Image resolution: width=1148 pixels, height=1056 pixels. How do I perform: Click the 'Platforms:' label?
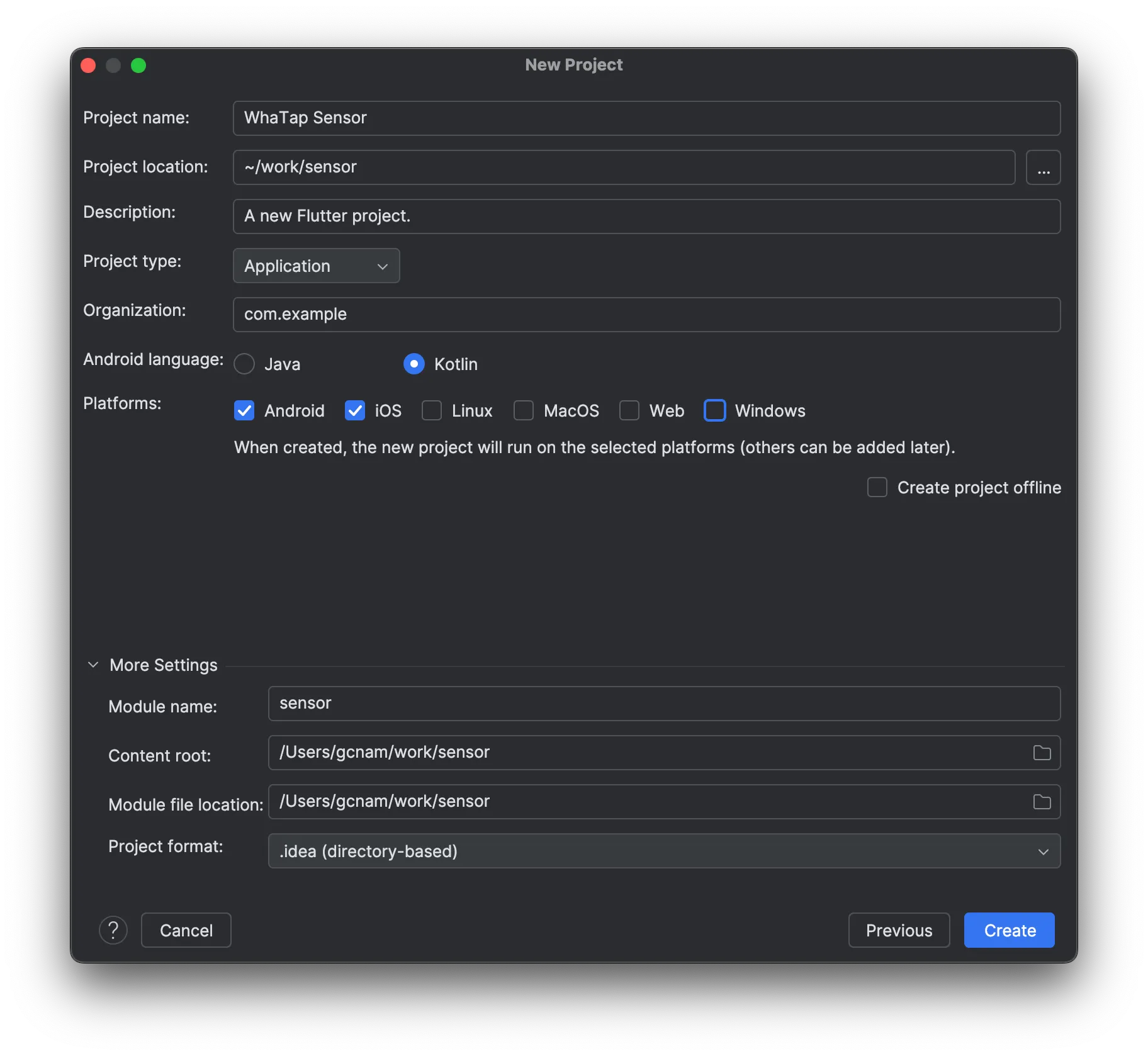point(122,403)
